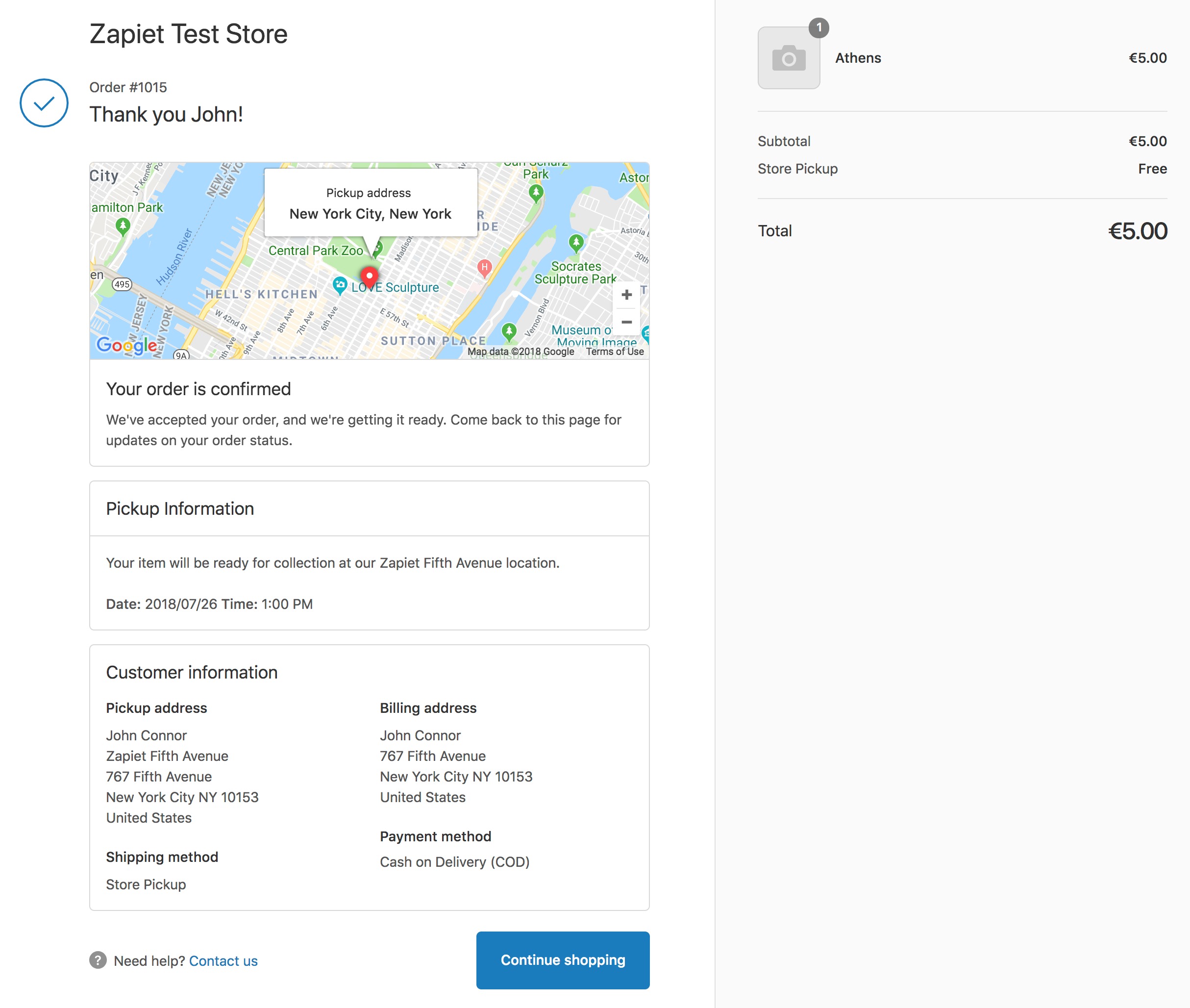This screenshot has width=1190, height=1008.
Task: Click the quantity badge showing 1
Action: [x=818, y=27]
